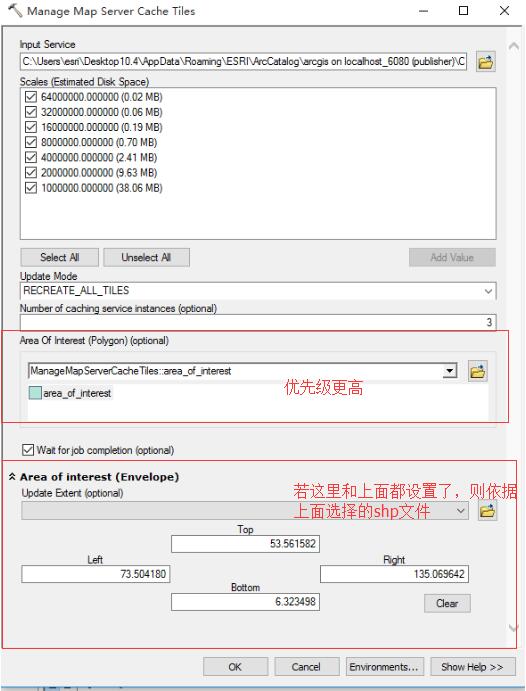Clear the envelope extent values
Screen dimensions: 526x691
pyautogui.click(x=447, y=603)
